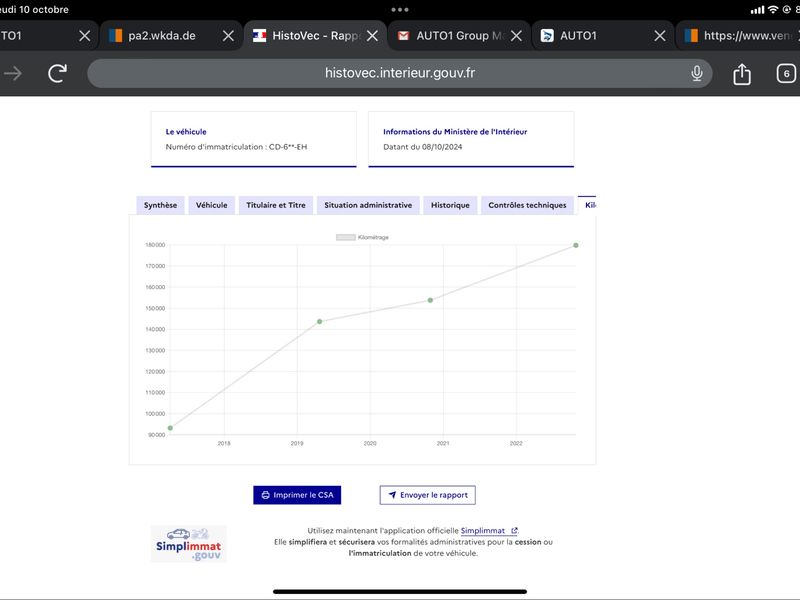Close the pa2.wkda.de tab
800x600 pixels.
[x=229, y=36]
